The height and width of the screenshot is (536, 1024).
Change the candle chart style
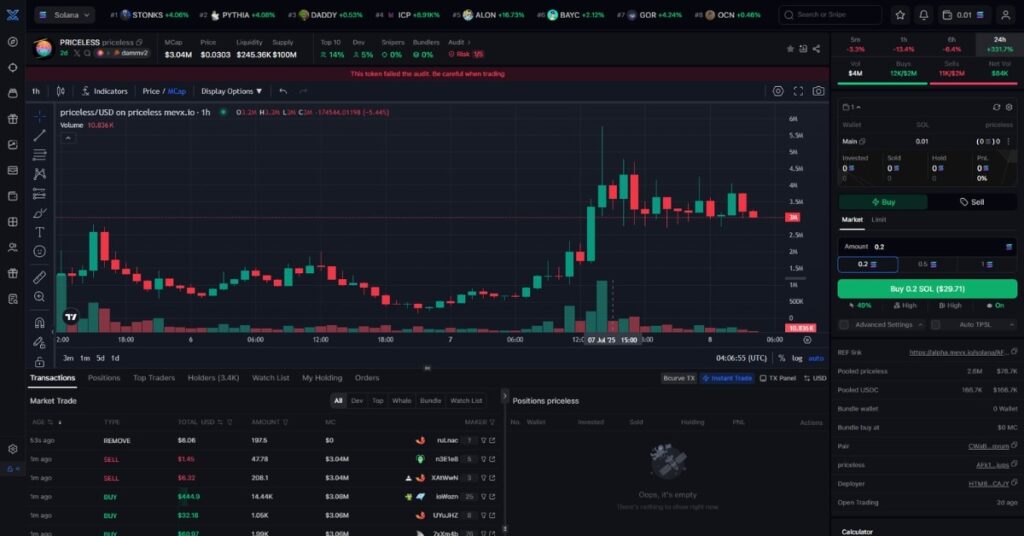coord(61,91)
